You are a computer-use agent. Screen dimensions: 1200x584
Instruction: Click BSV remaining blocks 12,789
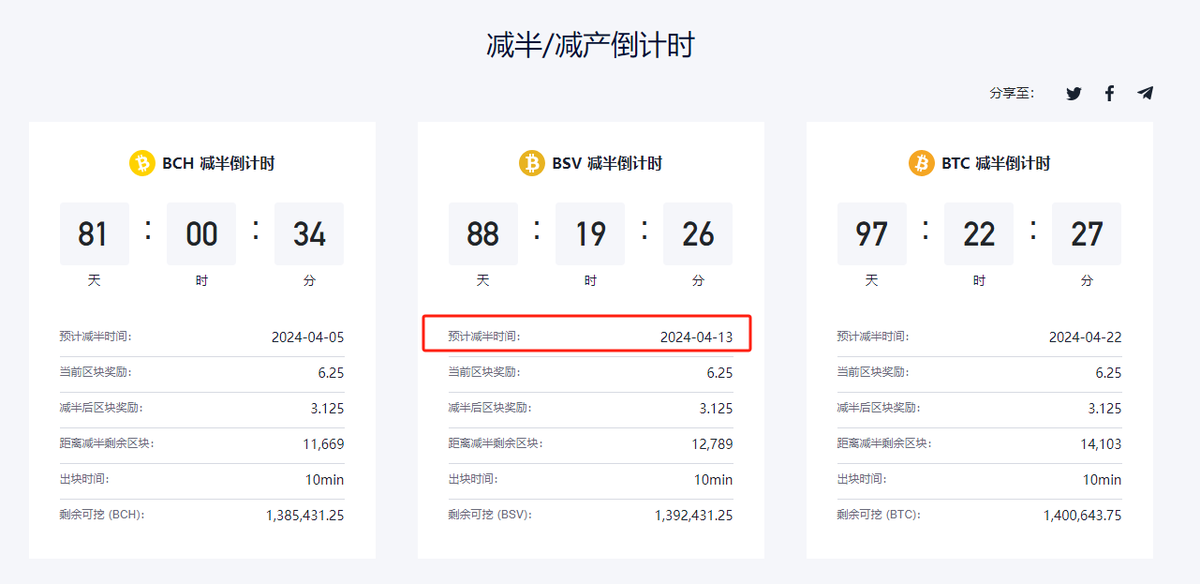click(x=712, y=444)
